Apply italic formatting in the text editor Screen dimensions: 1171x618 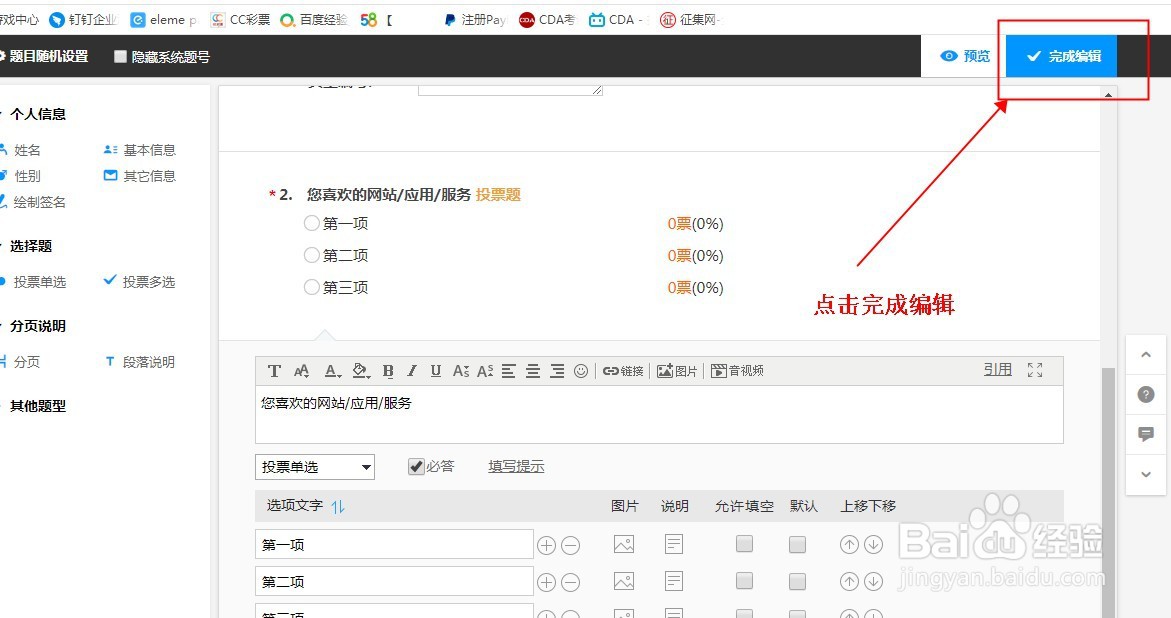pyautogui.click(x=411, y=370)
